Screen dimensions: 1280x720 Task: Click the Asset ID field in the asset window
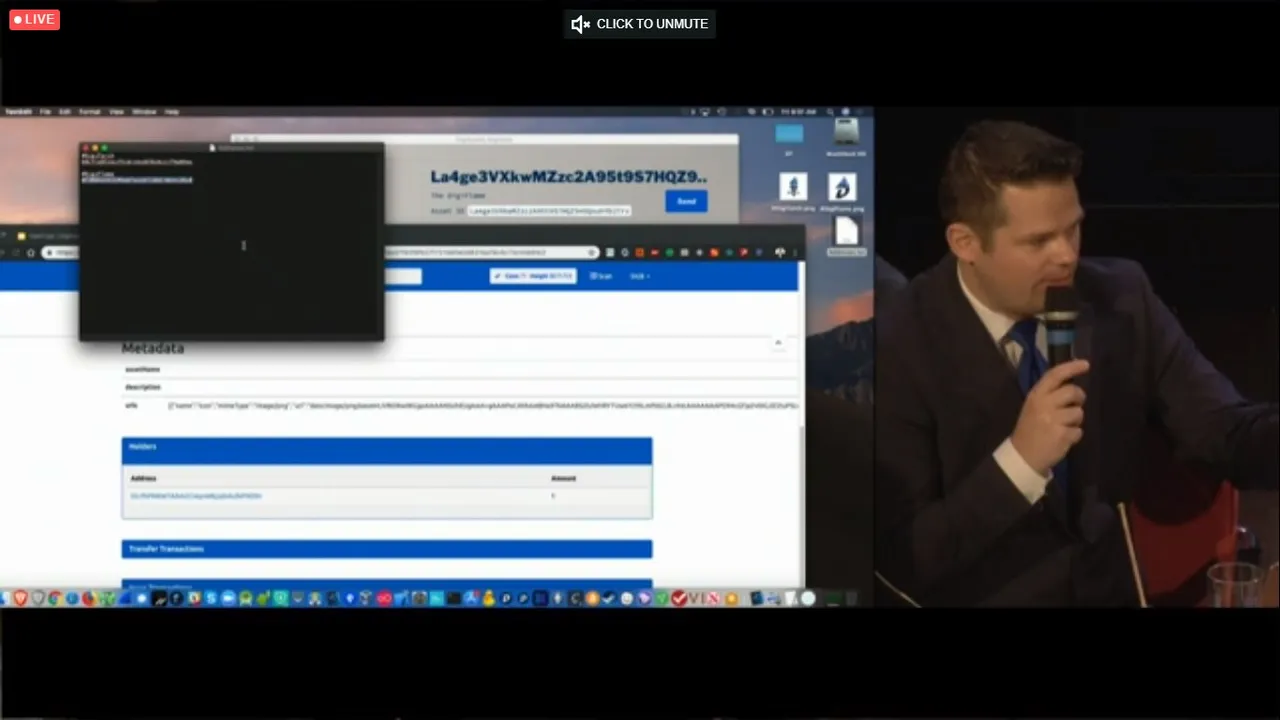coord(549,211)
